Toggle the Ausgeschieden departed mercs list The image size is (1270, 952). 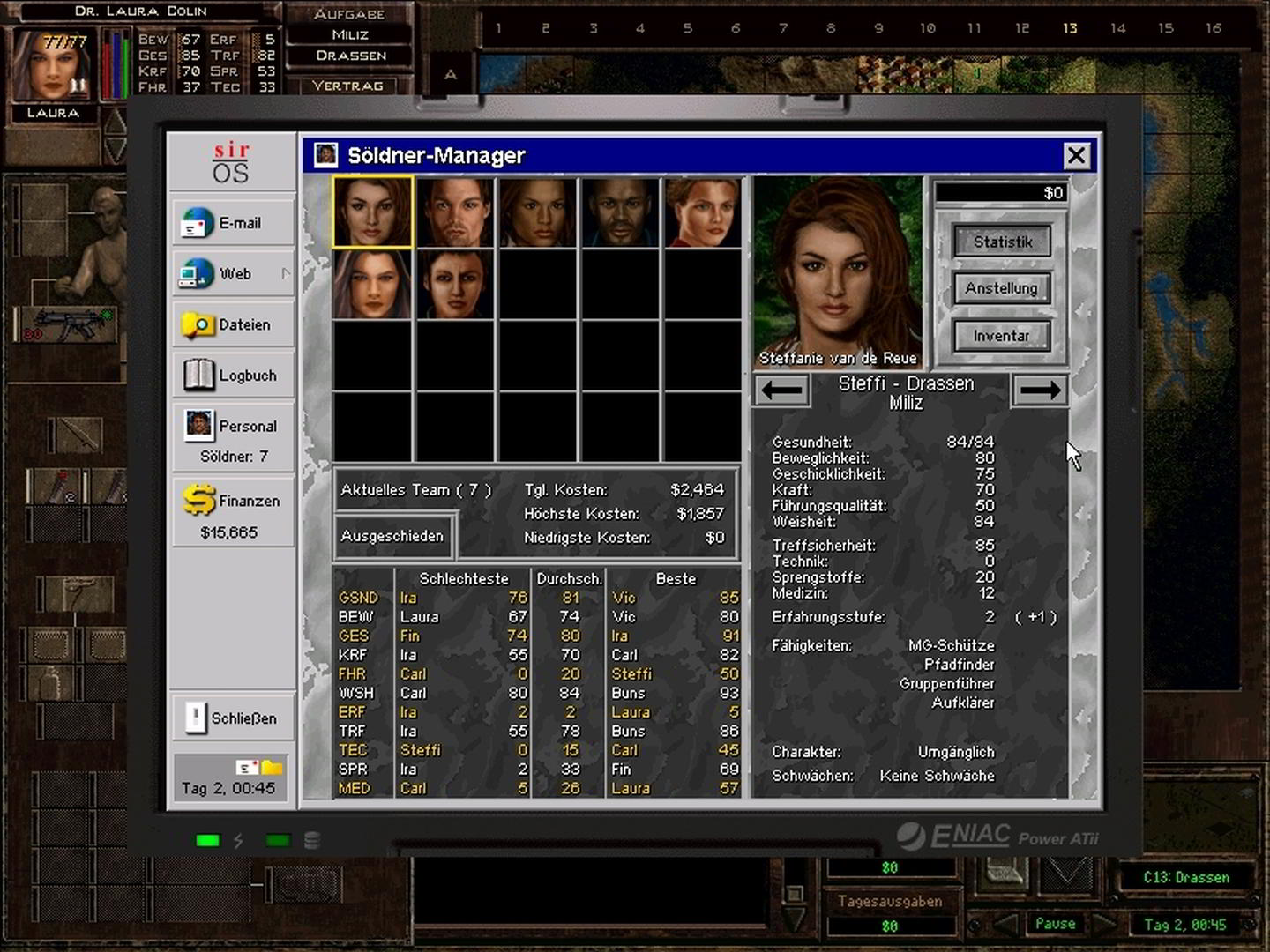393,536
